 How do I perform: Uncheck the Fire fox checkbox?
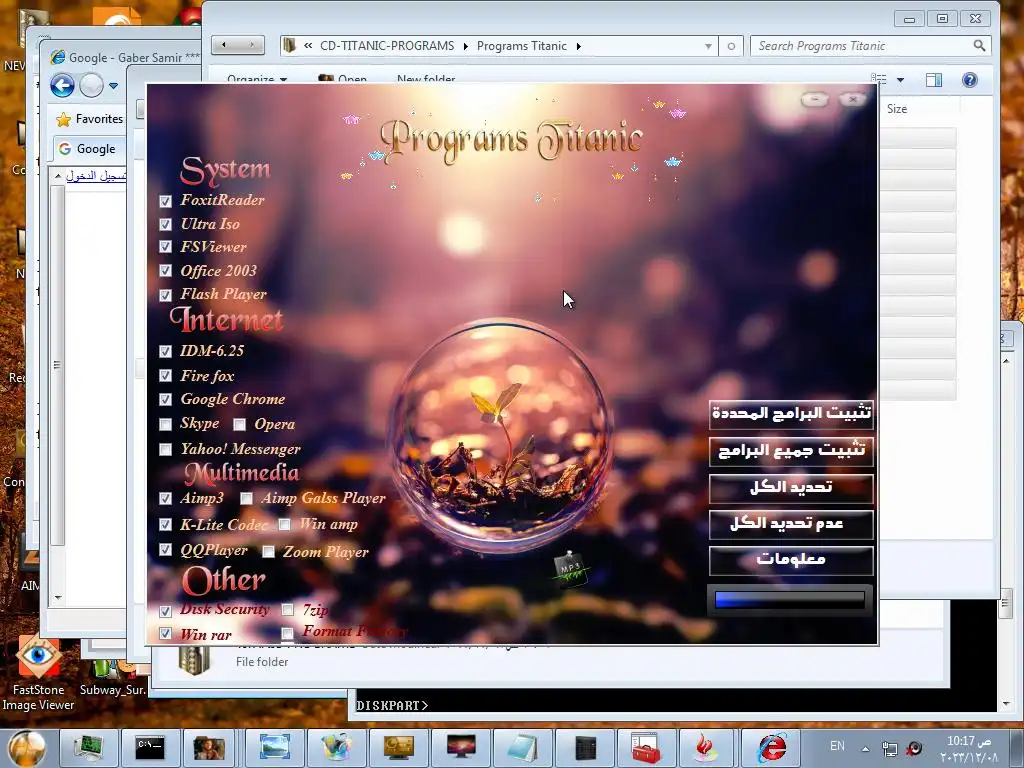click(x=166, y=376)
